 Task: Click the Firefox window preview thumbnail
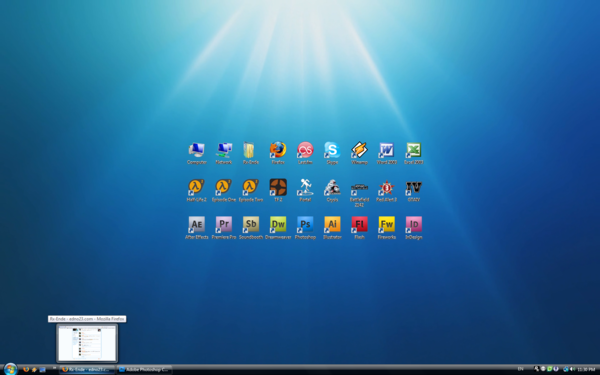[87, 343]
